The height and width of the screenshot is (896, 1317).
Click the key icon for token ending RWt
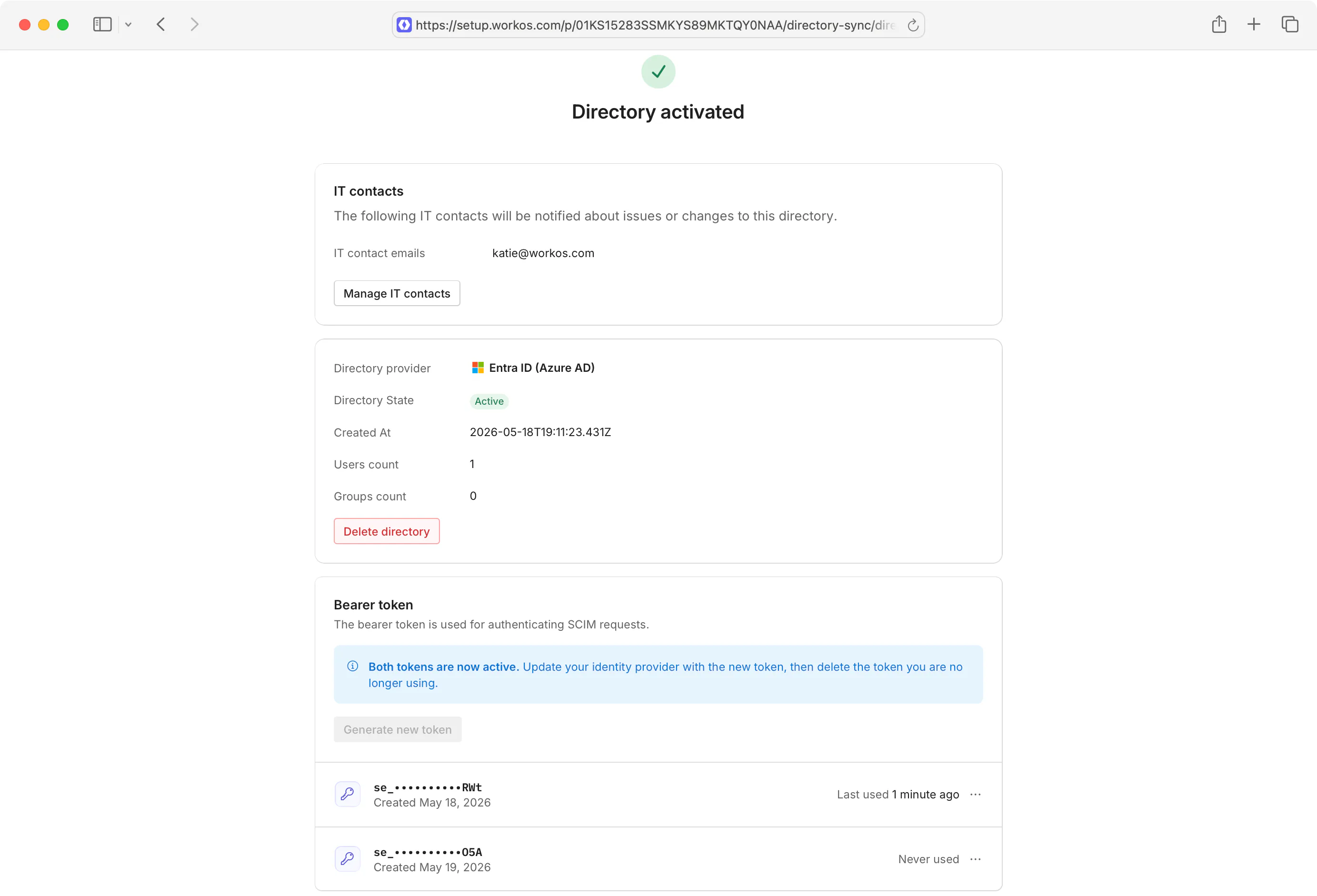point(348,794)
